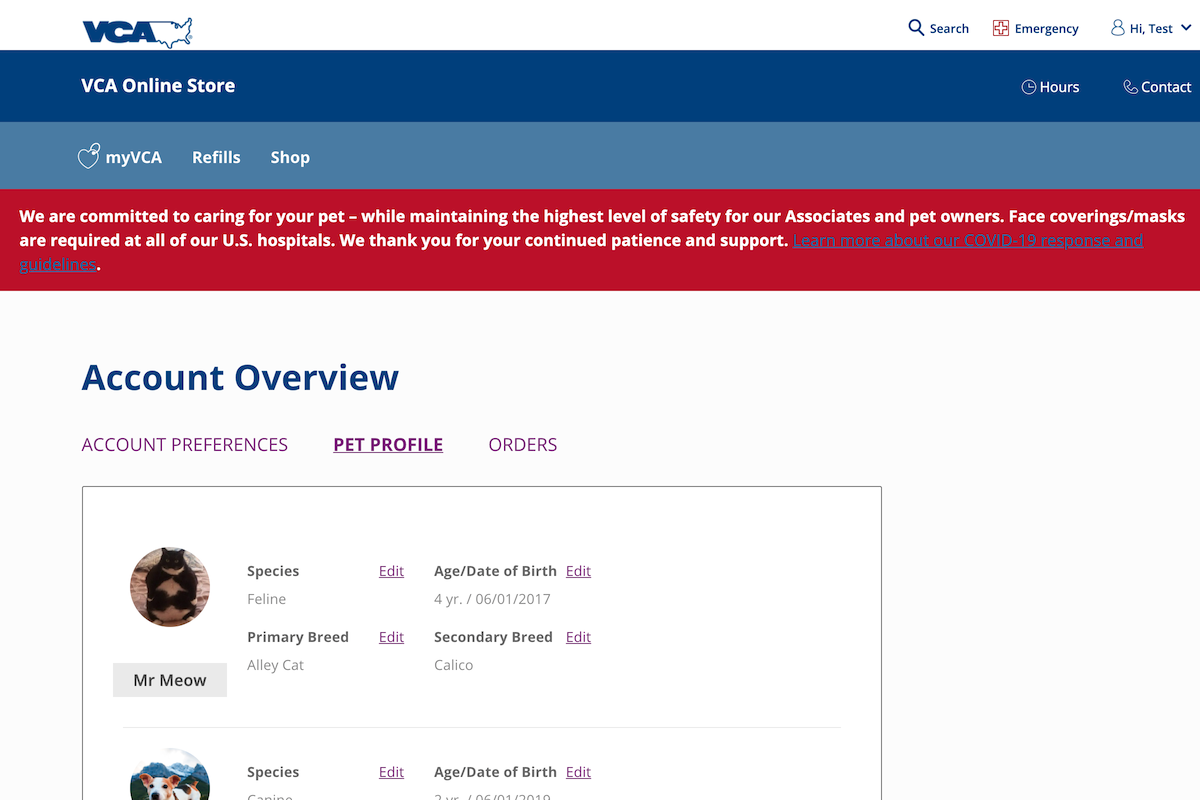This screenshot has width=1200, height=800.
Task: Click the VCA logo
Action: pos(137,32)
